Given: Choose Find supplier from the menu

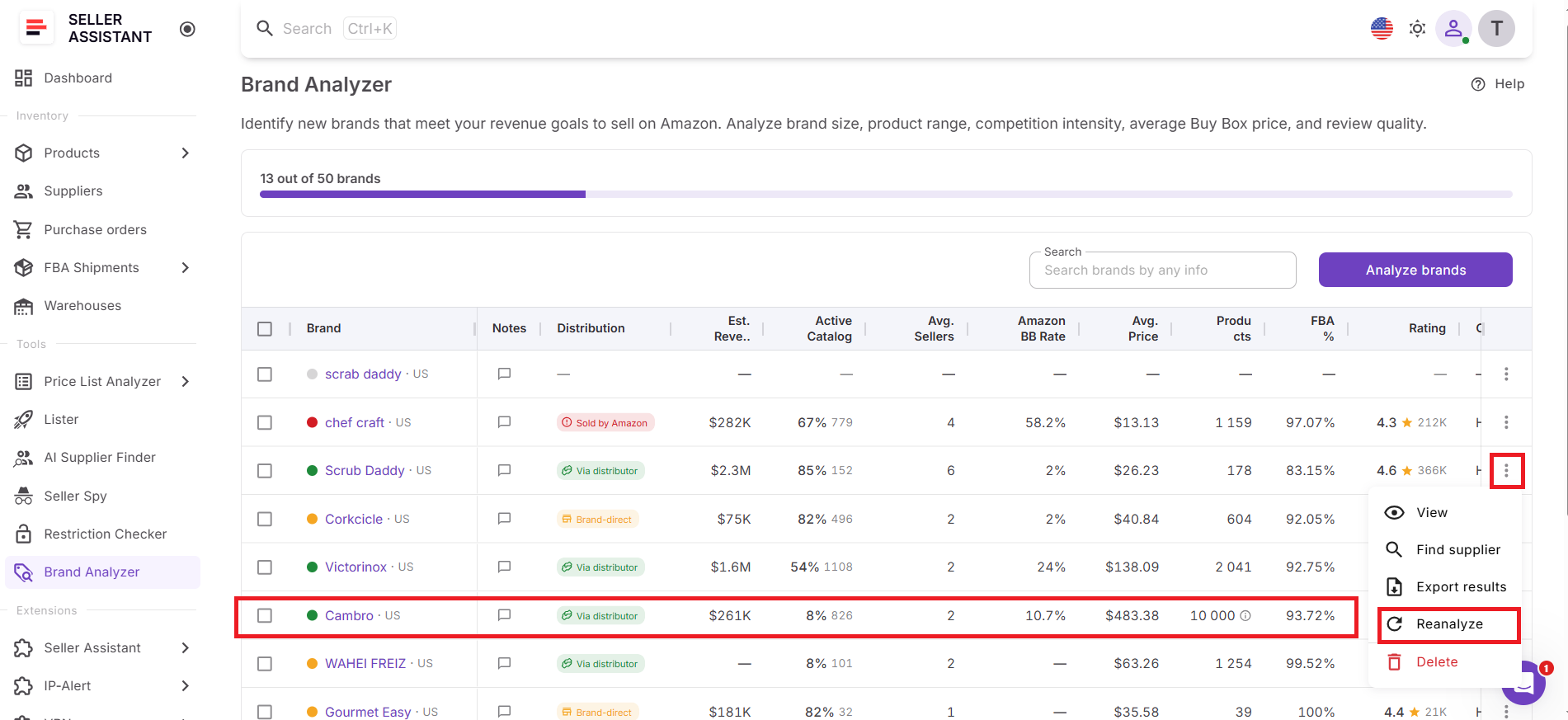Looking at the screenshot, I should (x=1445, y=550).
